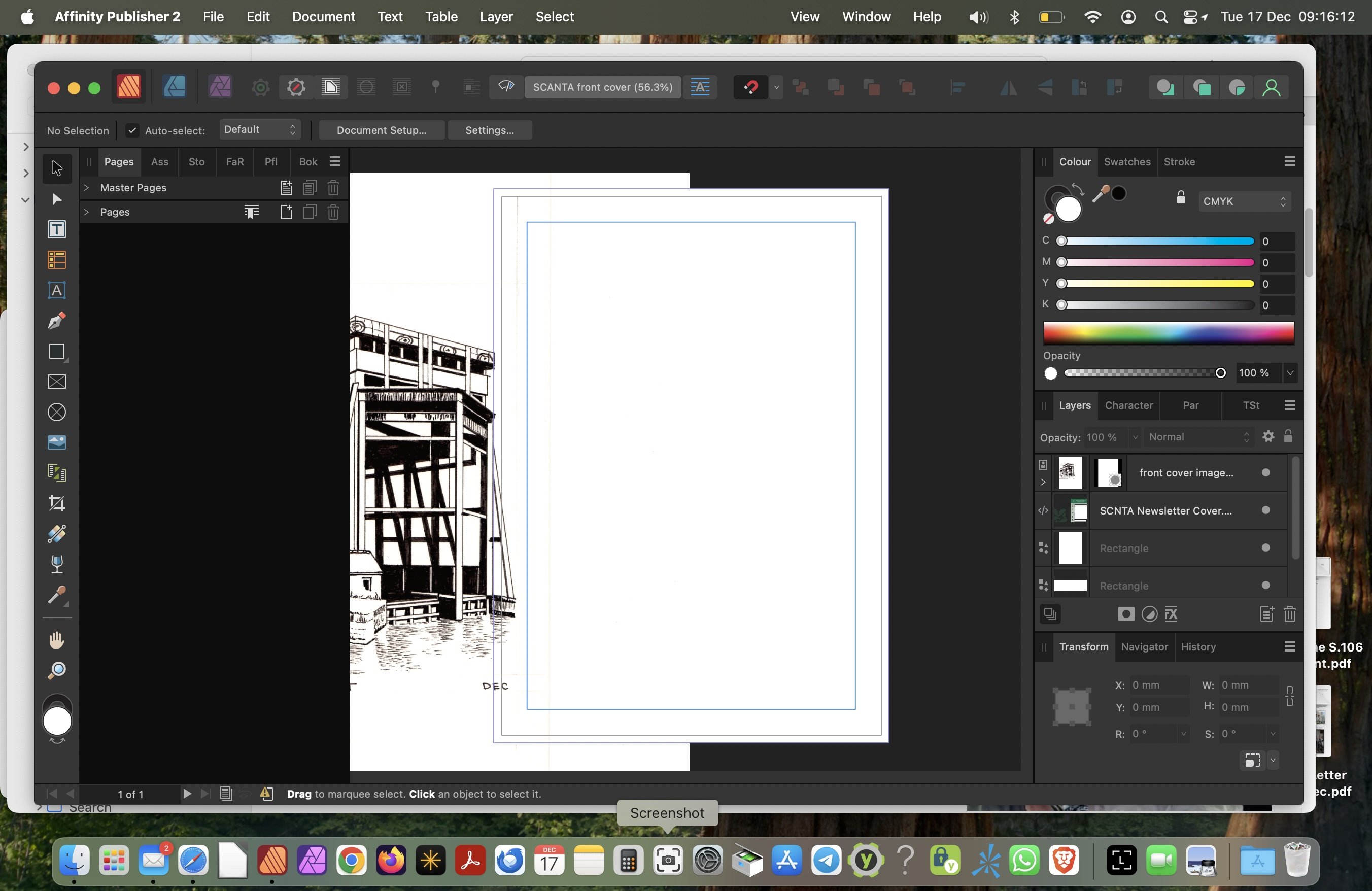The height and width of the screenshot is (891, 1372).
Task: Toggle the Transform aspect ratio link
Action: [1290, 696]
